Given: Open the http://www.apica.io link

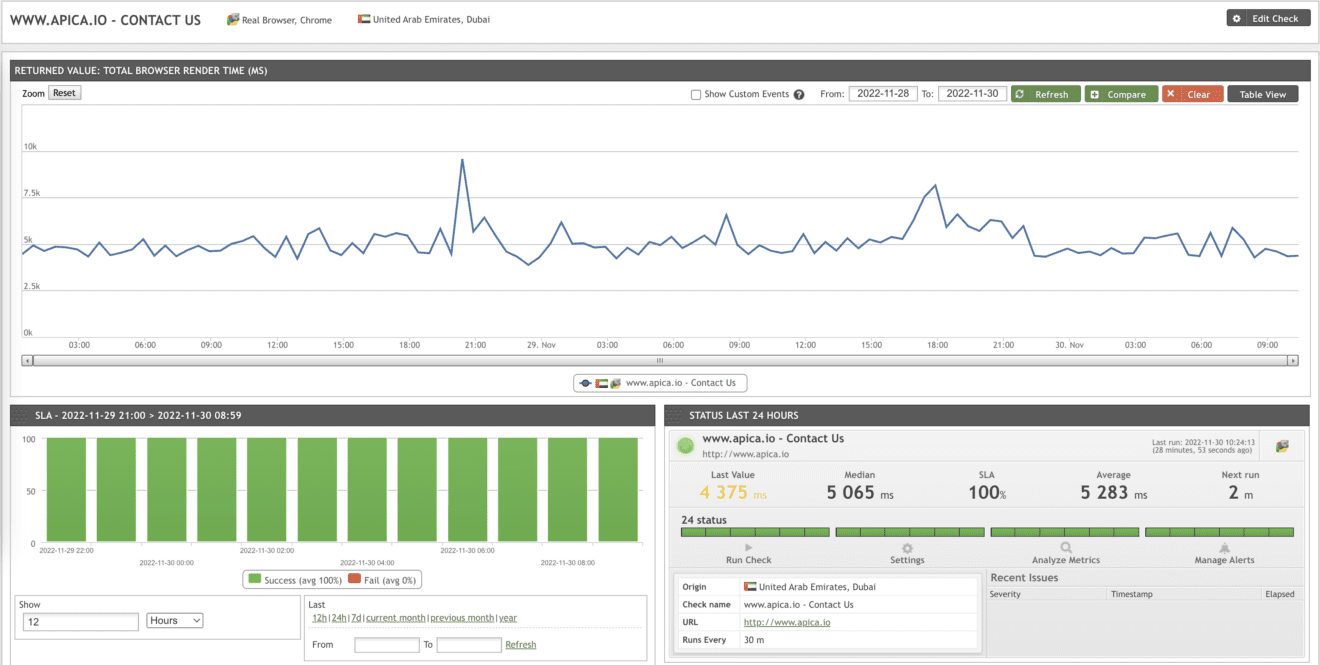Looking at the screenshot, I should click(x=786, y=621).
